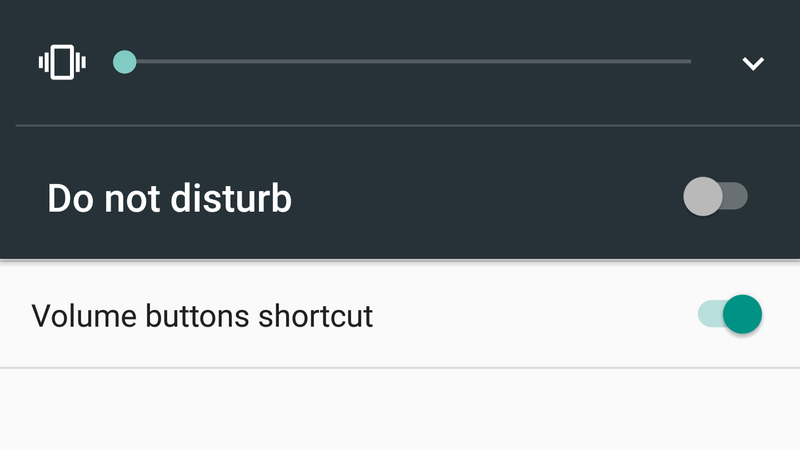Select the Volume buttons shortcut label
This screenshot has width=800, height=450.
coord(202,316)
